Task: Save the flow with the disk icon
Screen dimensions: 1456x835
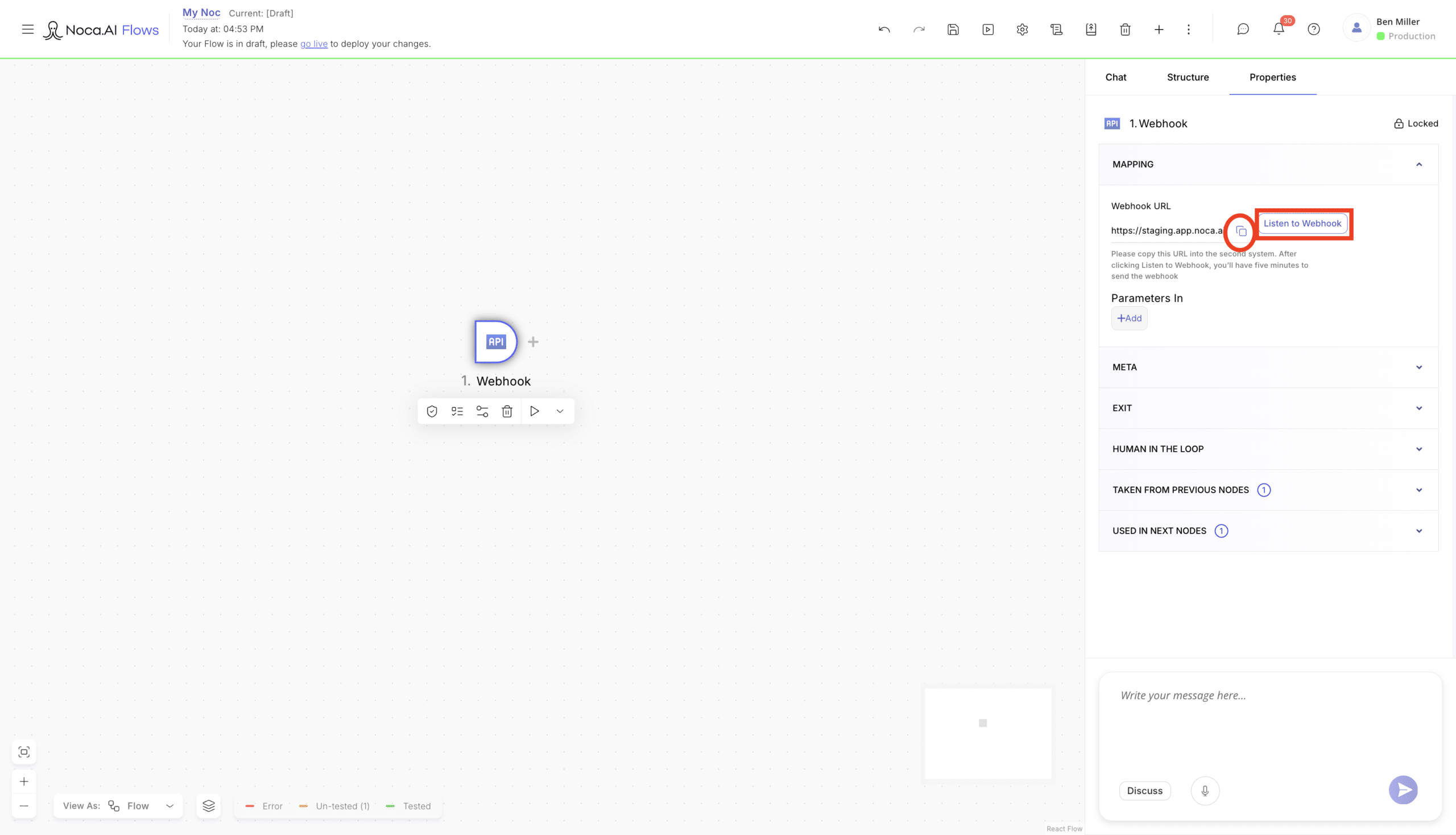Action: point(953,29)
